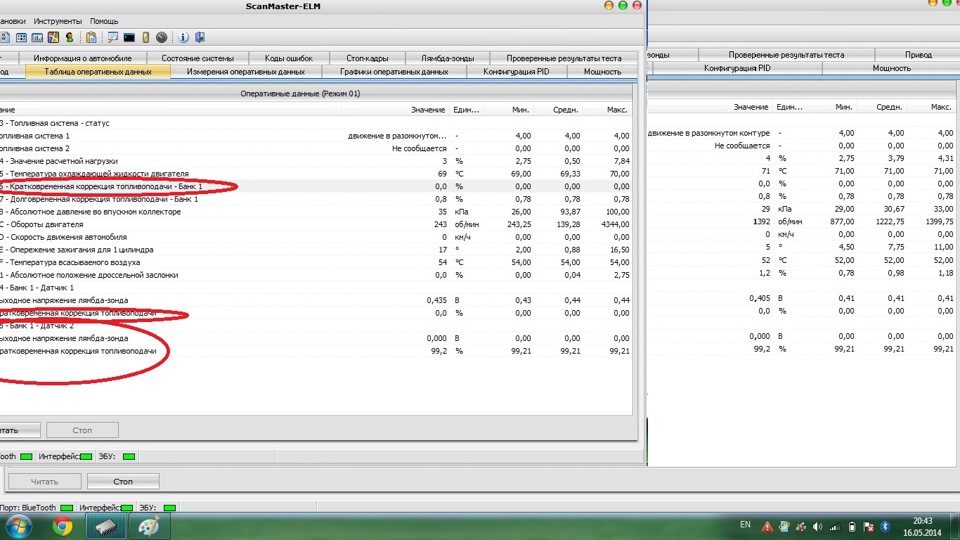960x540 pixels.
Task: Switch to ScanMaster chip taskbar icon
Action: click(105, 526)
